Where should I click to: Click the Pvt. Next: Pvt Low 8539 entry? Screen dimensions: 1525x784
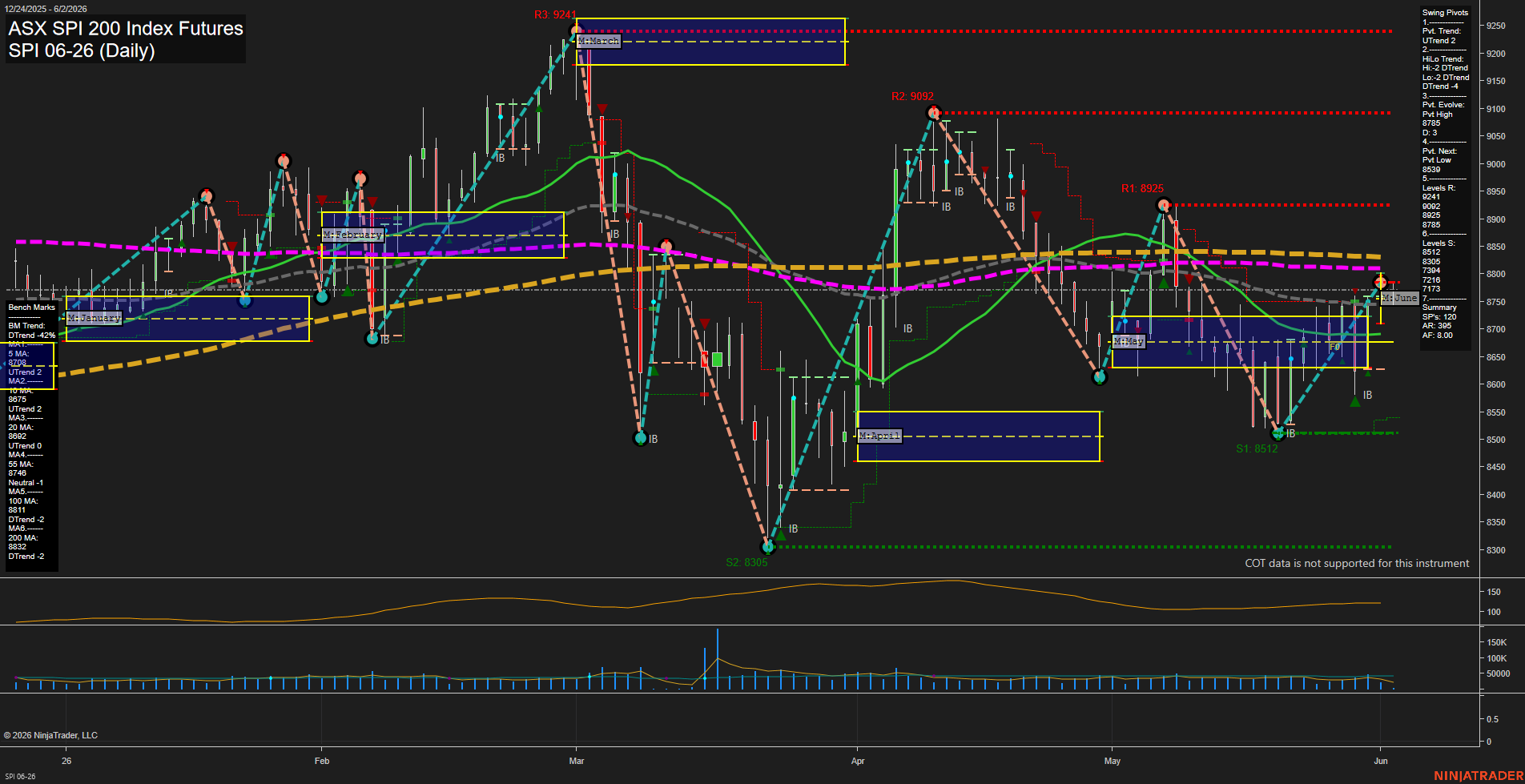pos(1440,160)
